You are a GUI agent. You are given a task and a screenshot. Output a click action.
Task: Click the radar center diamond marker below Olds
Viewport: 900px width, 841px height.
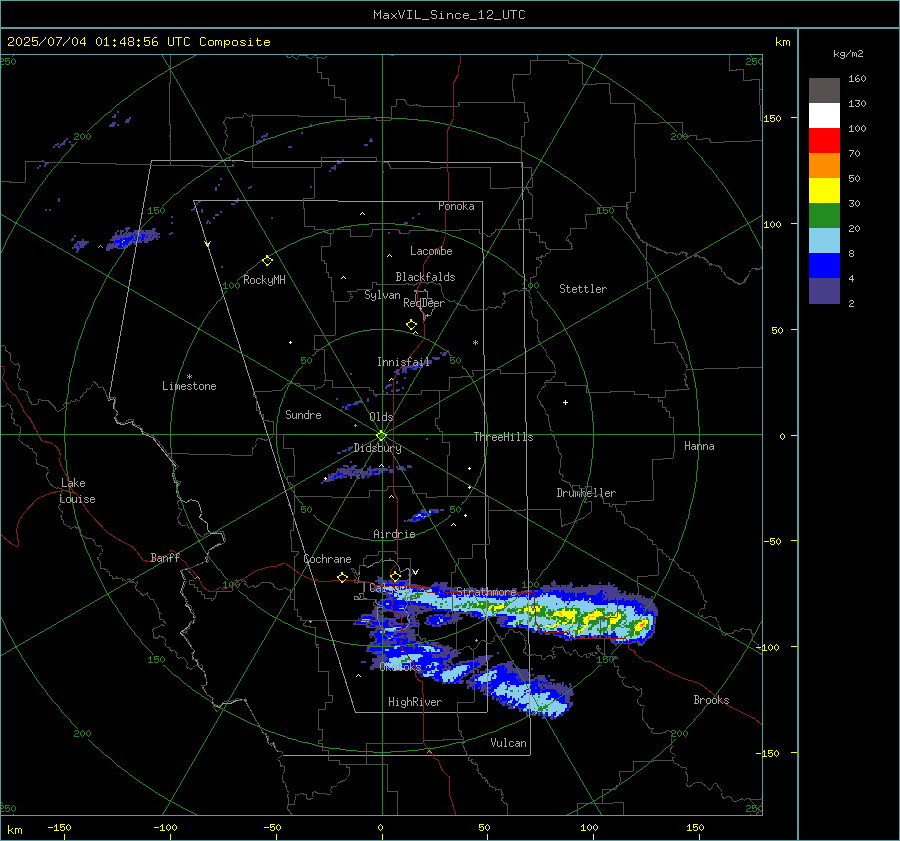[x=381, y=436]
